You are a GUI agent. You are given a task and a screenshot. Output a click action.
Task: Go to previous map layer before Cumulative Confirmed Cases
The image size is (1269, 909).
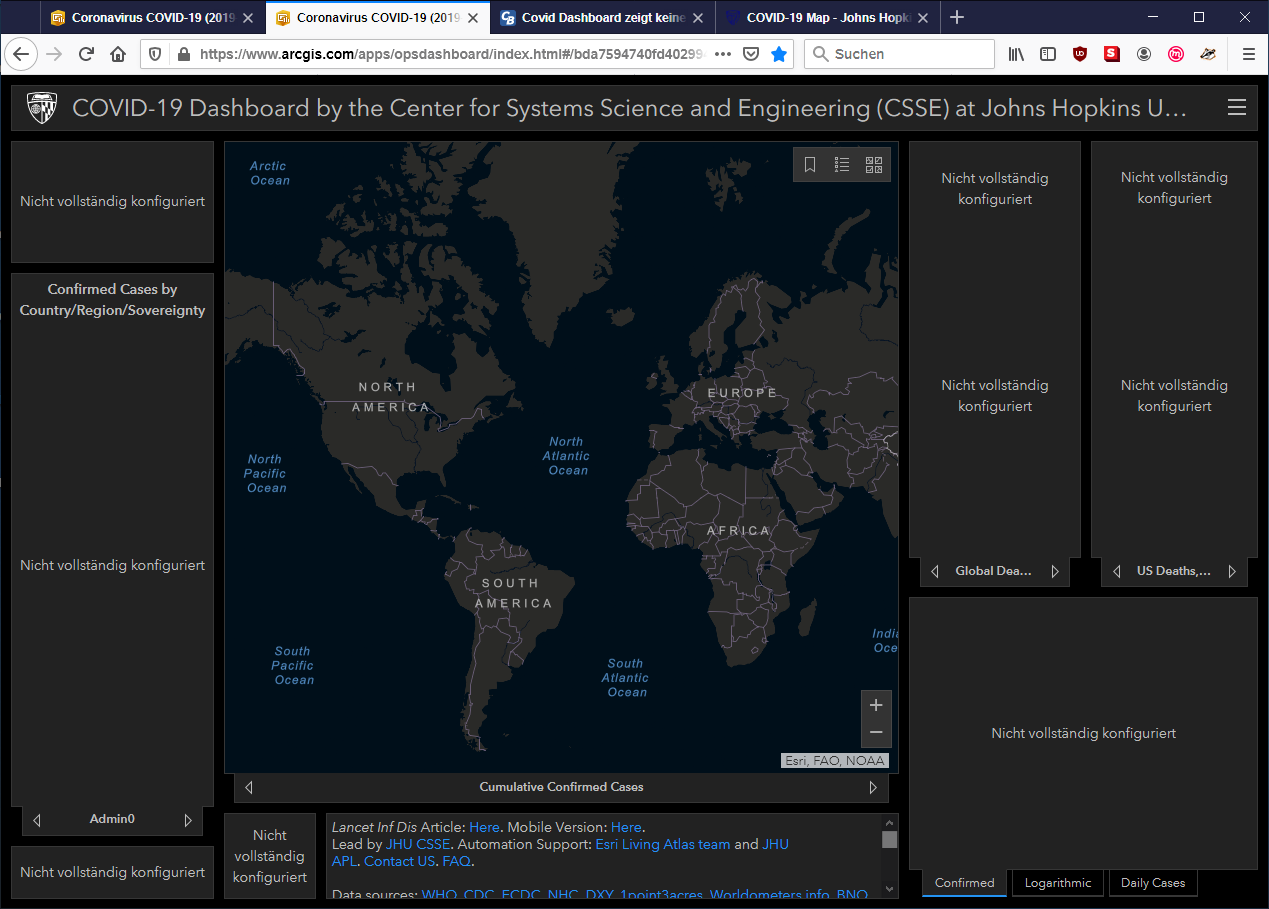pyautogui.click(x=249, y=787)
